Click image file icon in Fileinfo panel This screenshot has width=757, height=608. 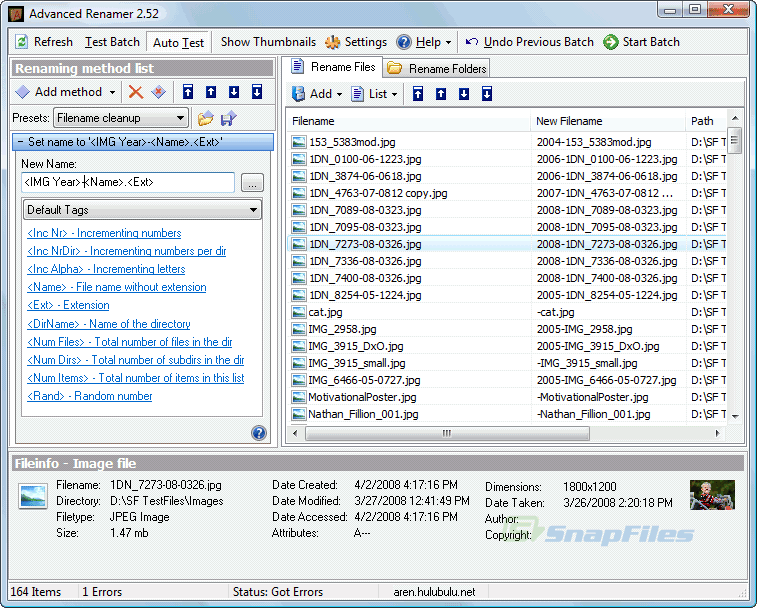pos(33,496)
